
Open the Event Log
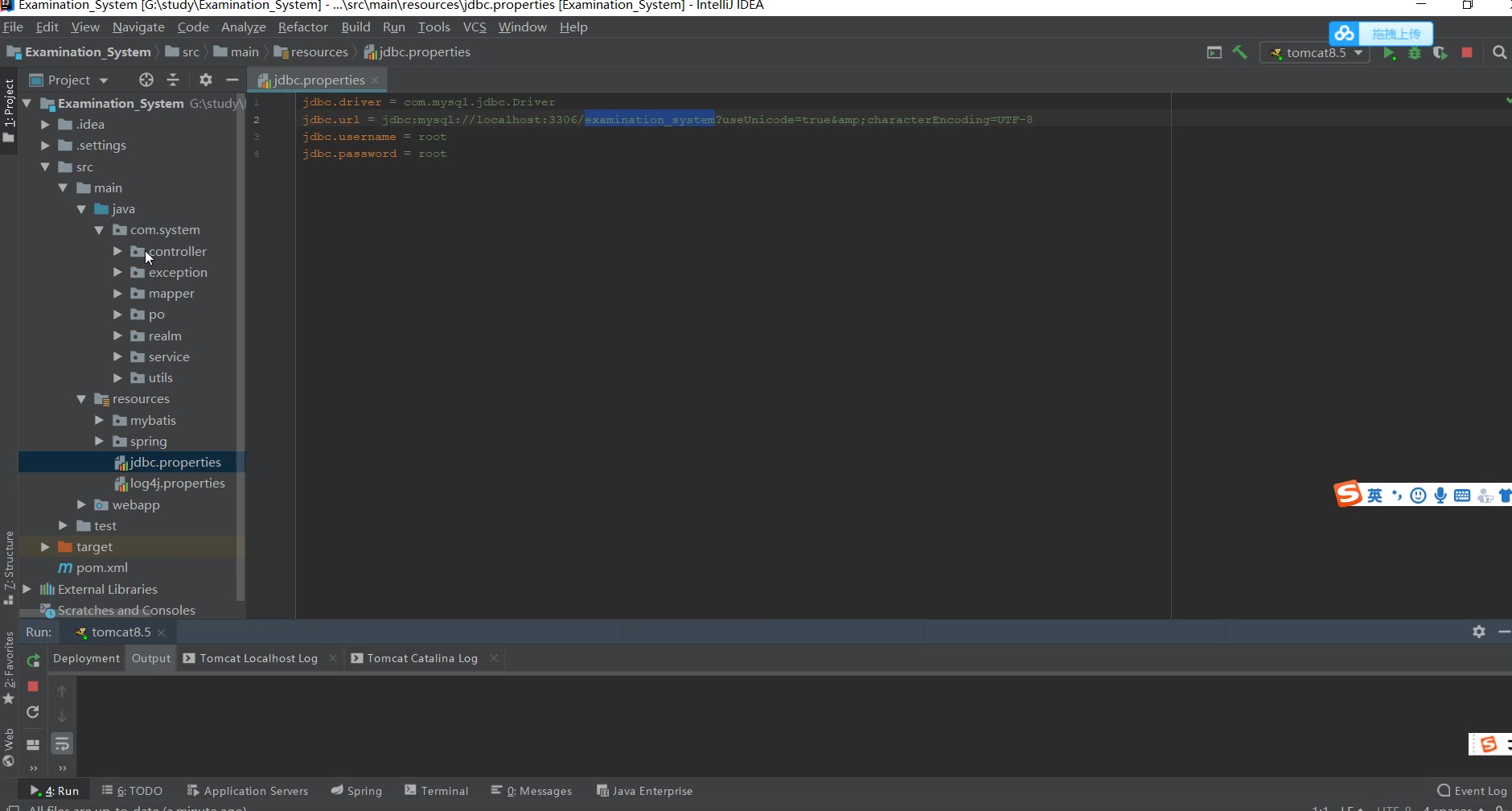coord(1472,791)
